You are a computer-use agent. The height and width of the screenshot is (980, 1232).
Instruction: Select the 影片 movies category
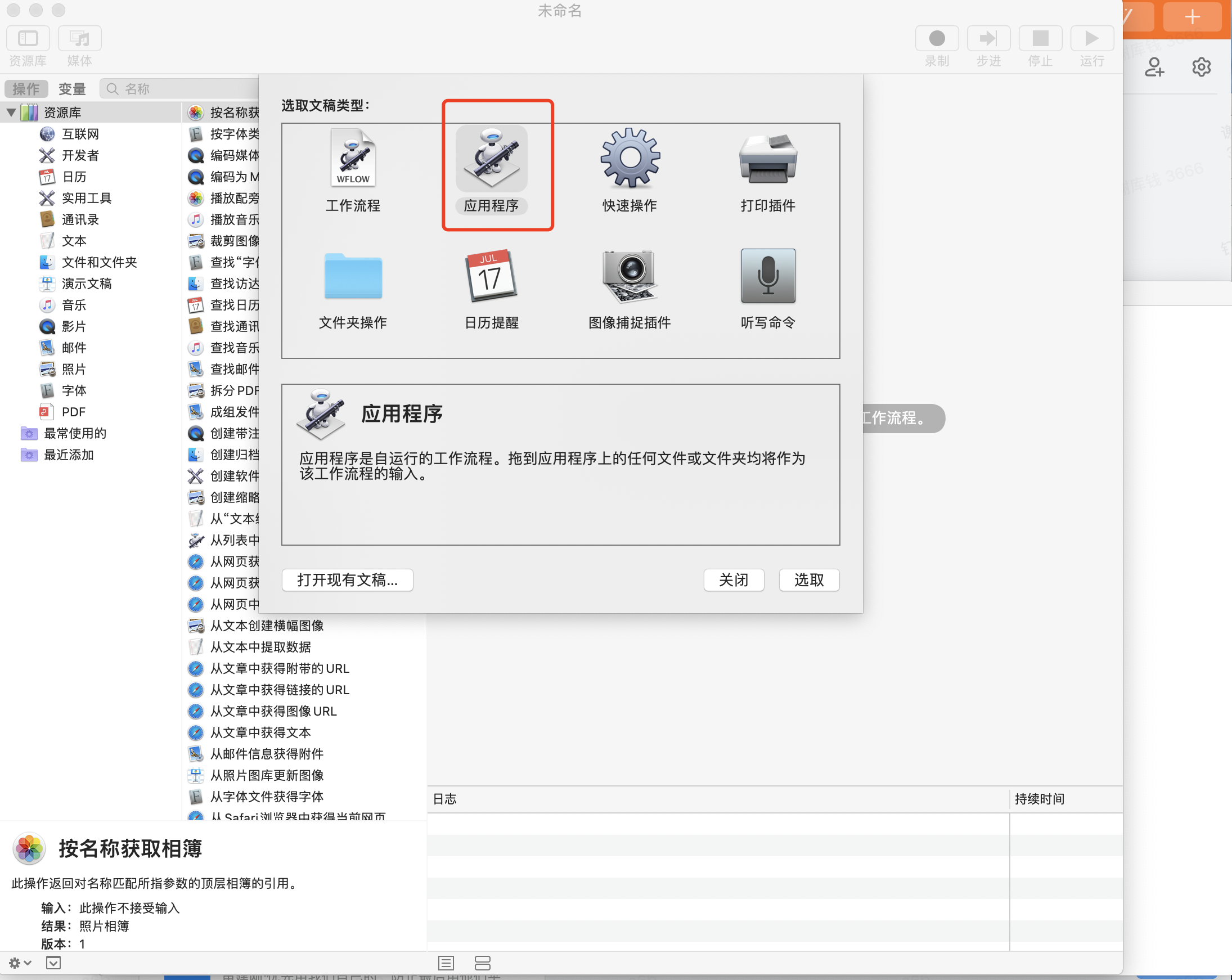coord(91,326)
